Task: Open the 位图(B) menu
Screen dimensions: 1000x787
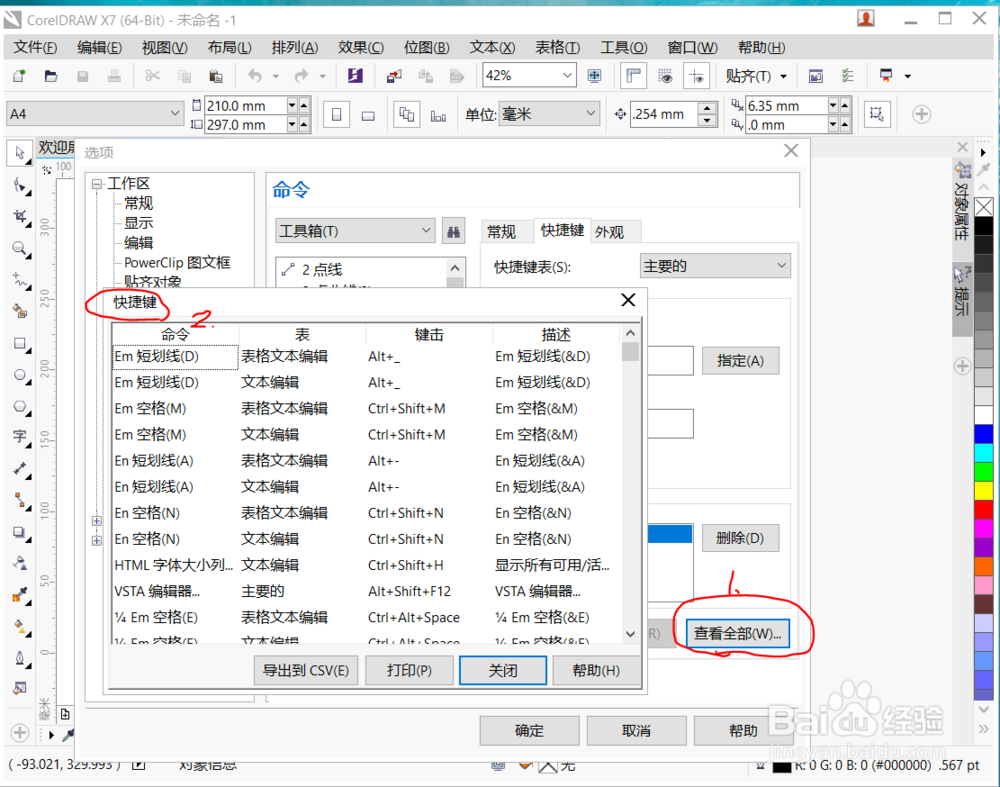Action: point(427,48)
